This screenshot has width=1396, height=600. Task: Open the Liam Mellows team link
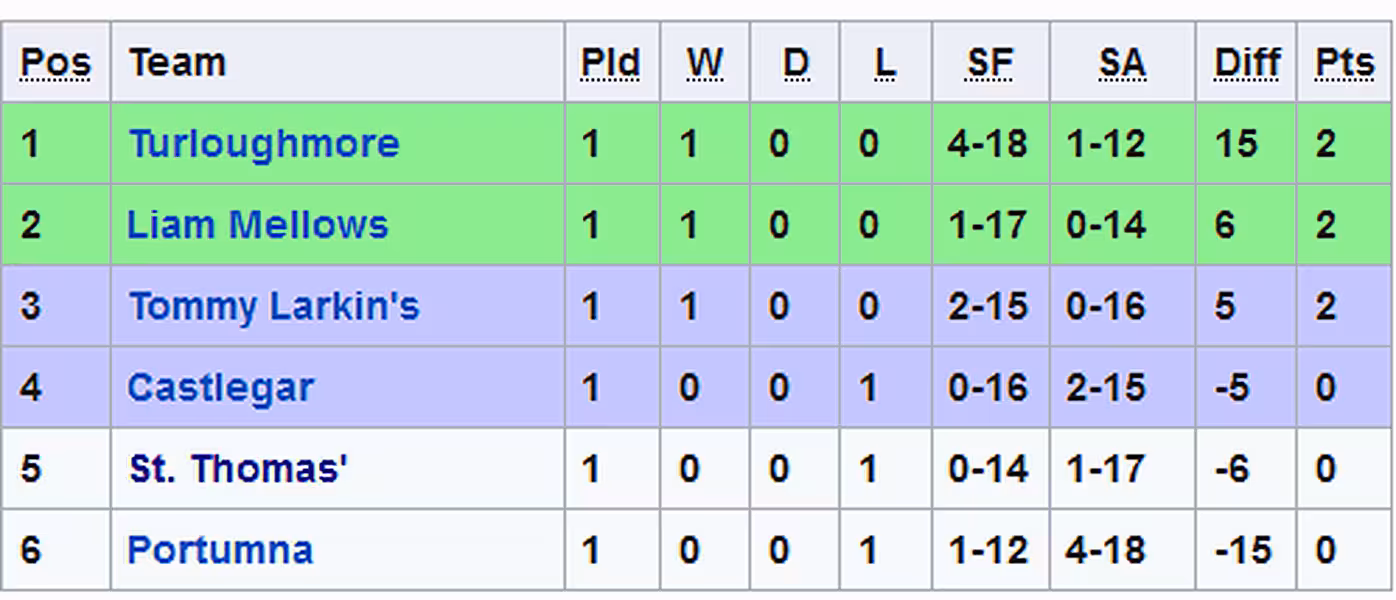pos(258,225)
